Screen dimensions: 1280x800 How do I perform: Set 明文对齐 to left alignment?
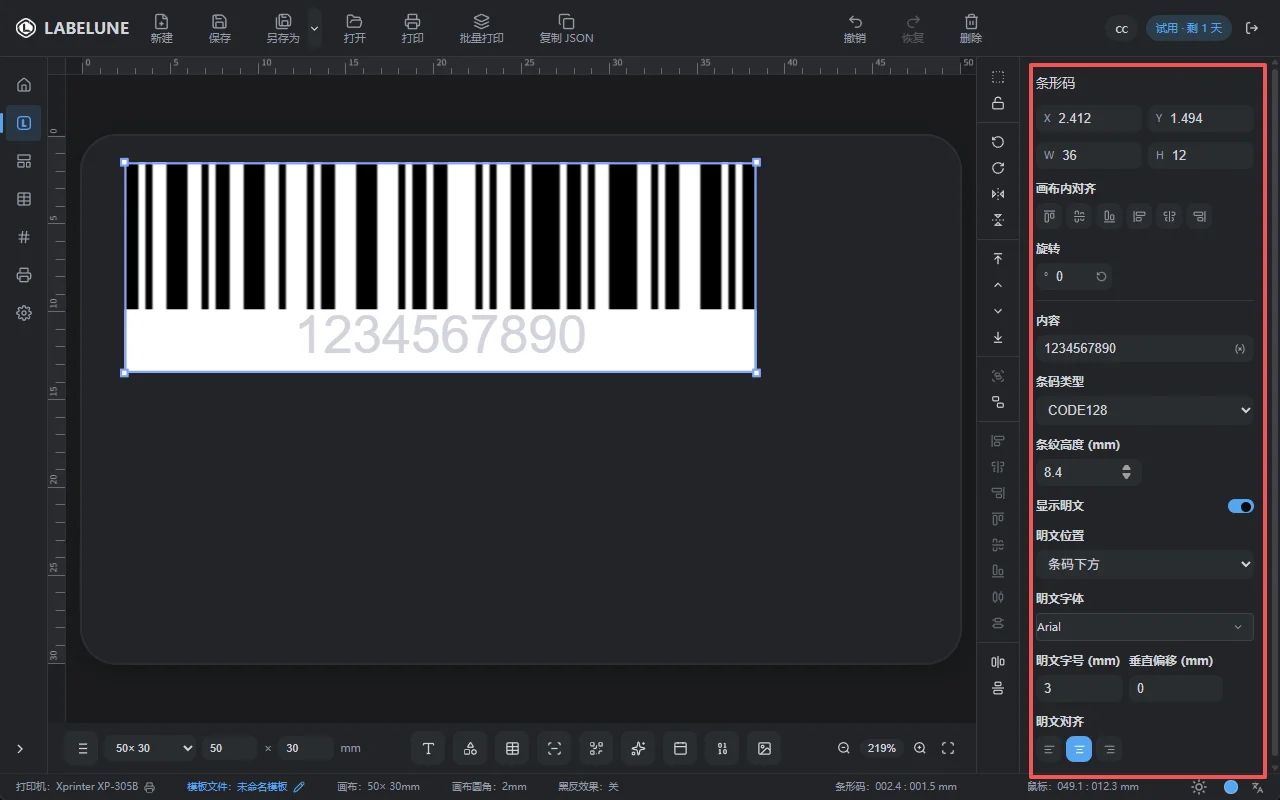[1049, 748]
